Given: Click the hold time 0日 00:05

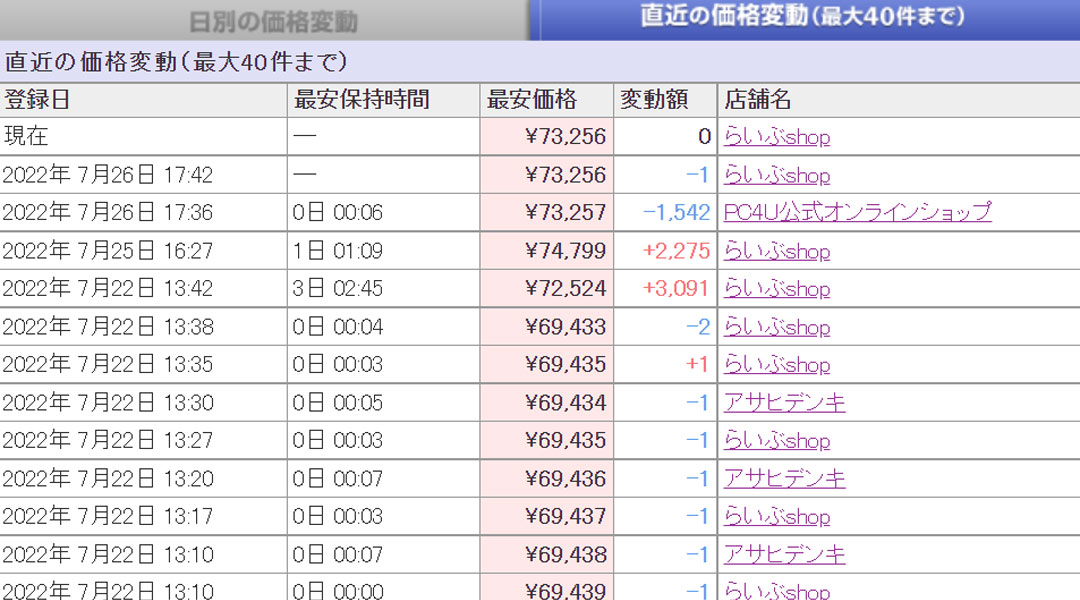Looking at the screenshot, I should pyautogui.click(x=337, y=402).
